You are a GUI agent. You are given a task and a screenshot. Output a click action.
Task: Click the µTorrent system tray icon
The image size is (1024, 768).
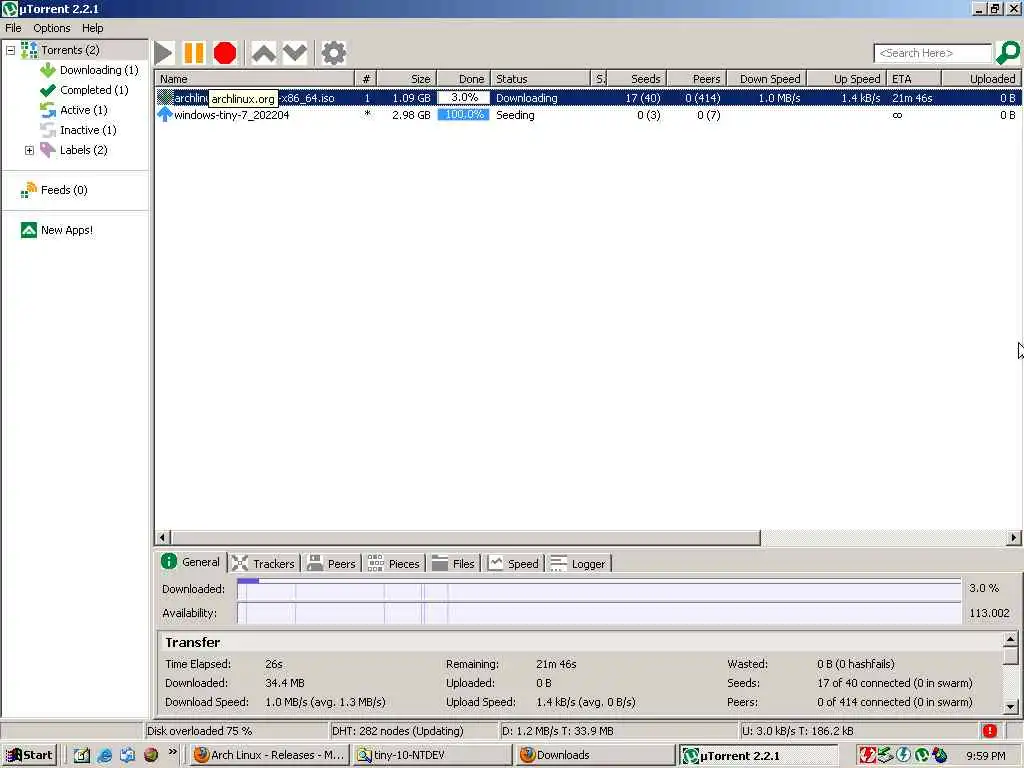[921, 756]
